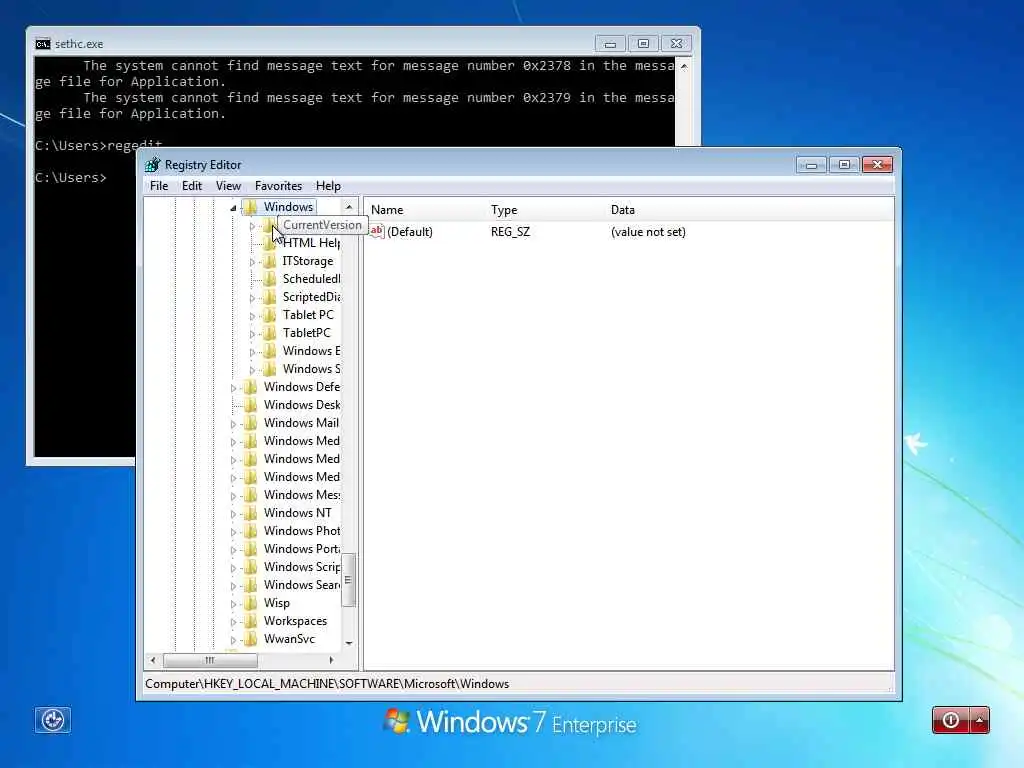The height and width of the screenshot is (768, 1024).
Task: Click the Windows Script folder icon
Action: click(250, 567)
